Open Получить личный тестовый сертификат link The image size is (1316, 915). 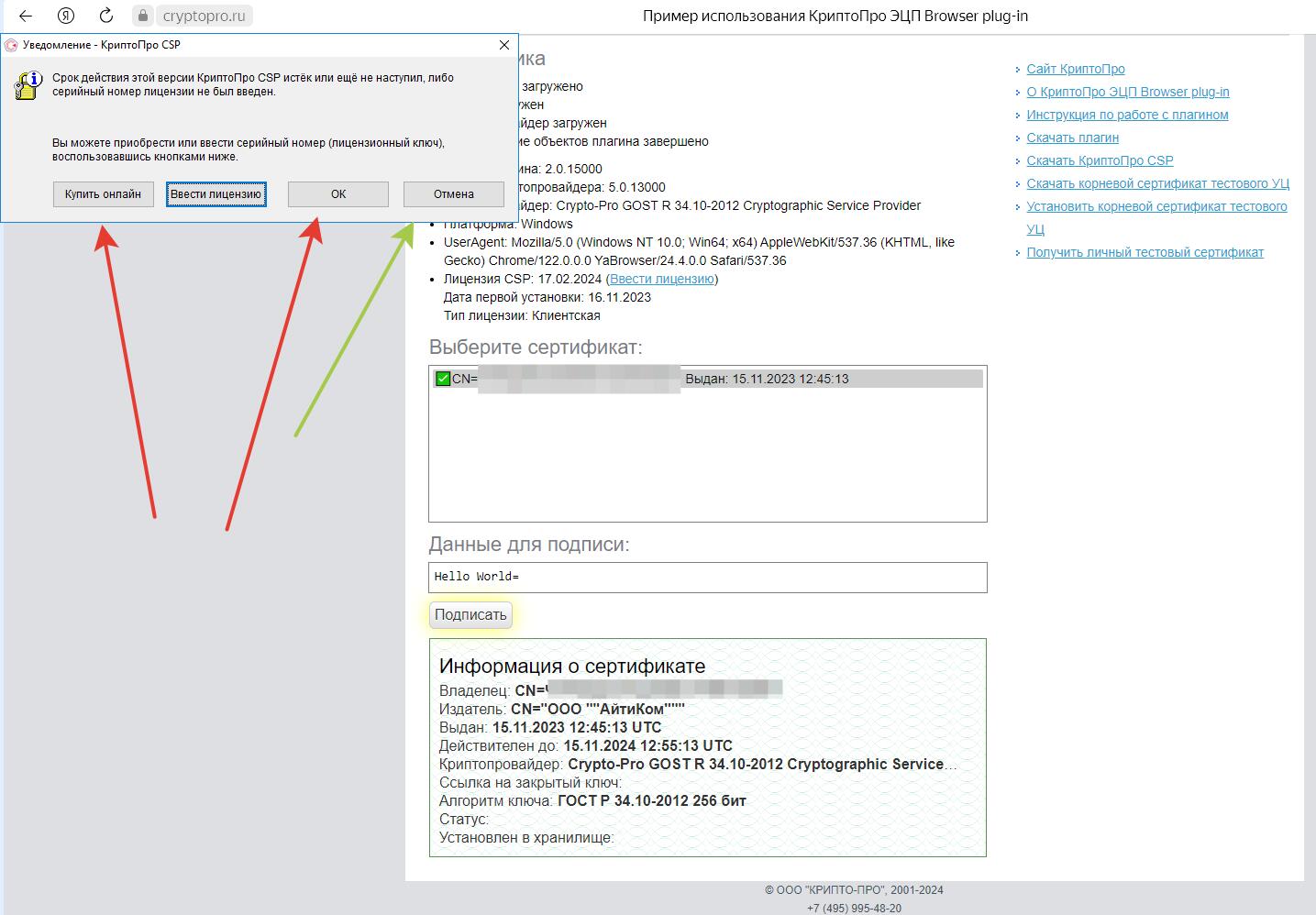click(x=1145, y=252)
